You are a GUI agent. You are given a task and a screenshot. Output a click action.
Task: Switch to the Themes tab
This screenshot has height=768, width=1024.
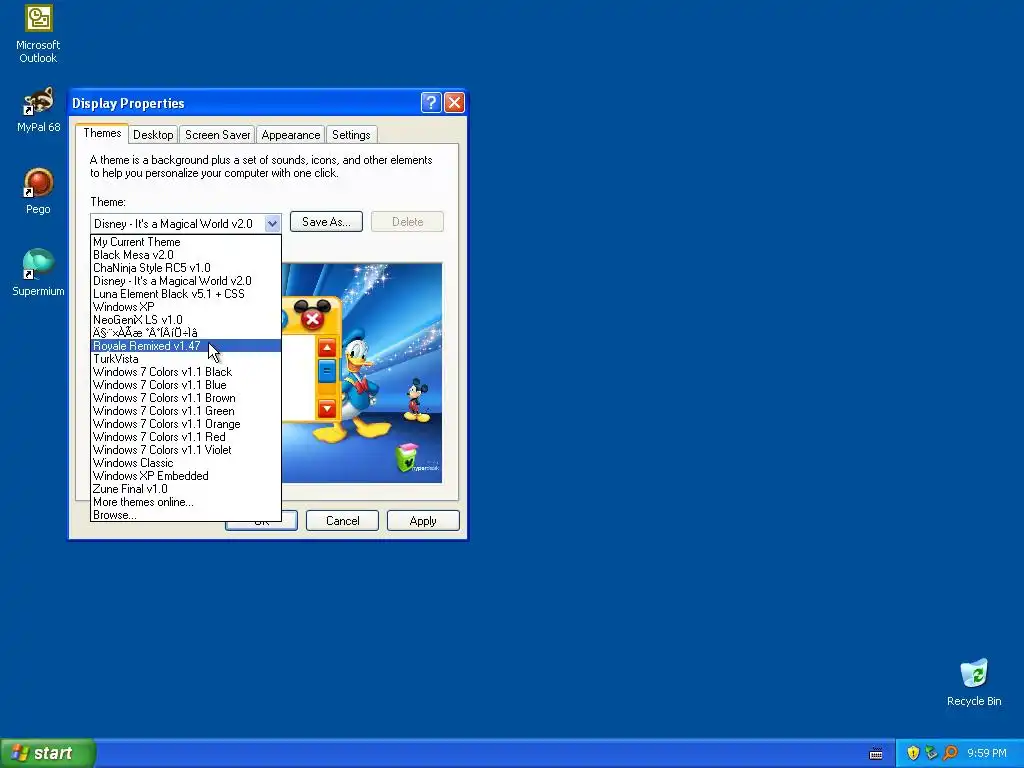pos(102,133)
